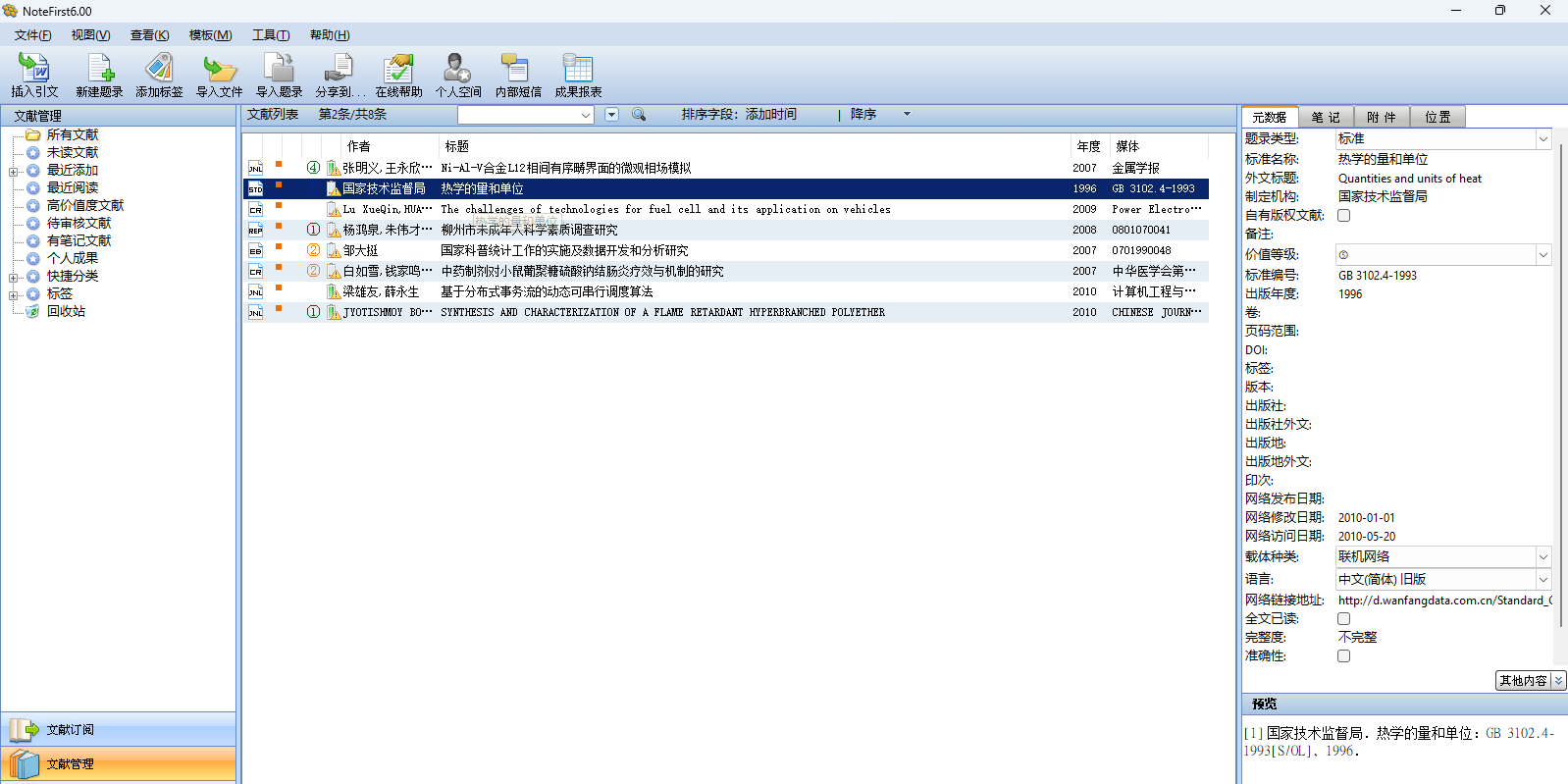Image resolution: width=1568 pixels, height=784 pixels.
Task: Open the 载体种类 dropdown
Action: point(1542,556)
